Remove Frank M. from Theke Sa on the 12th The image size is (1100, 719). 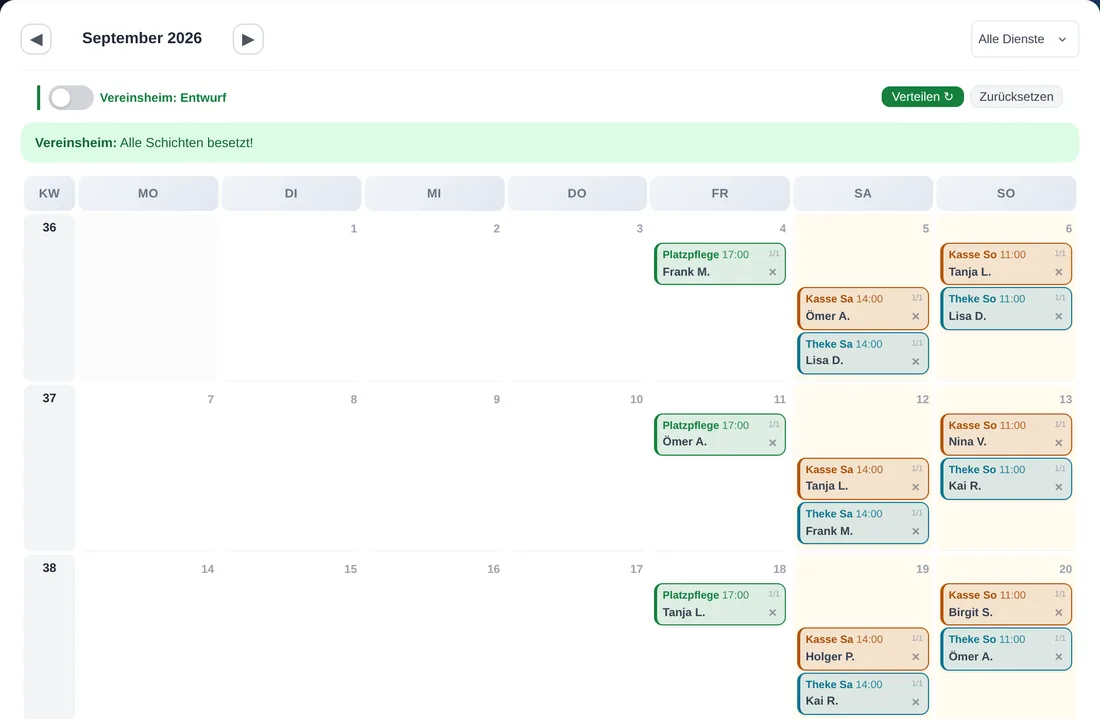[915, 532]
